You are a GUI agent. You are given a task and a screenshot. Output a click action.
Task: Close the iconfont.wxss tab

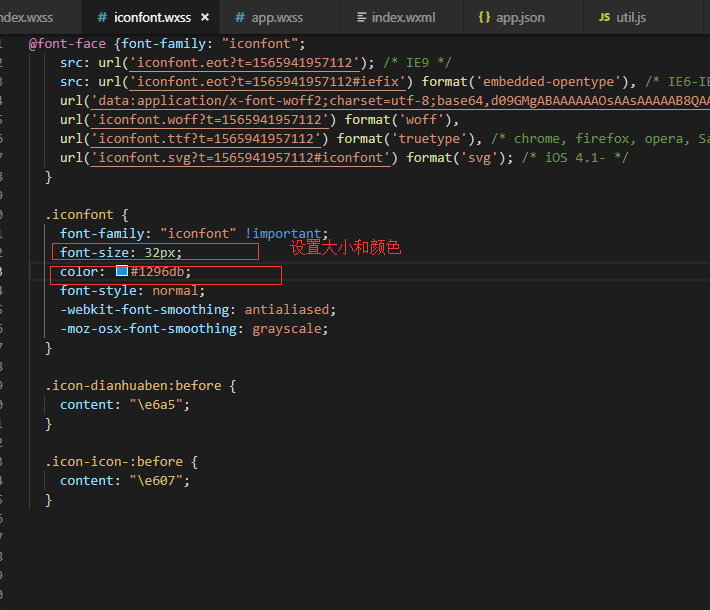coord(205,18)
